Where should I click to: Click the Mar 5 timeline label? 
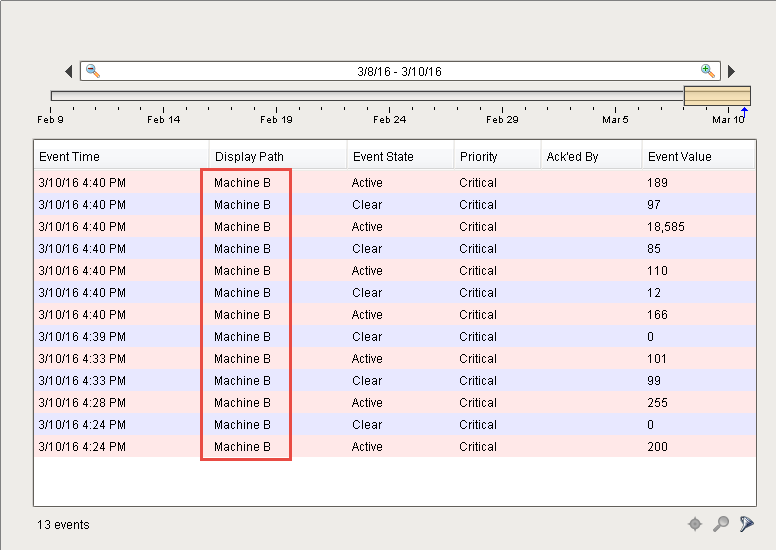pyautogui.click(x=615, y=119)
